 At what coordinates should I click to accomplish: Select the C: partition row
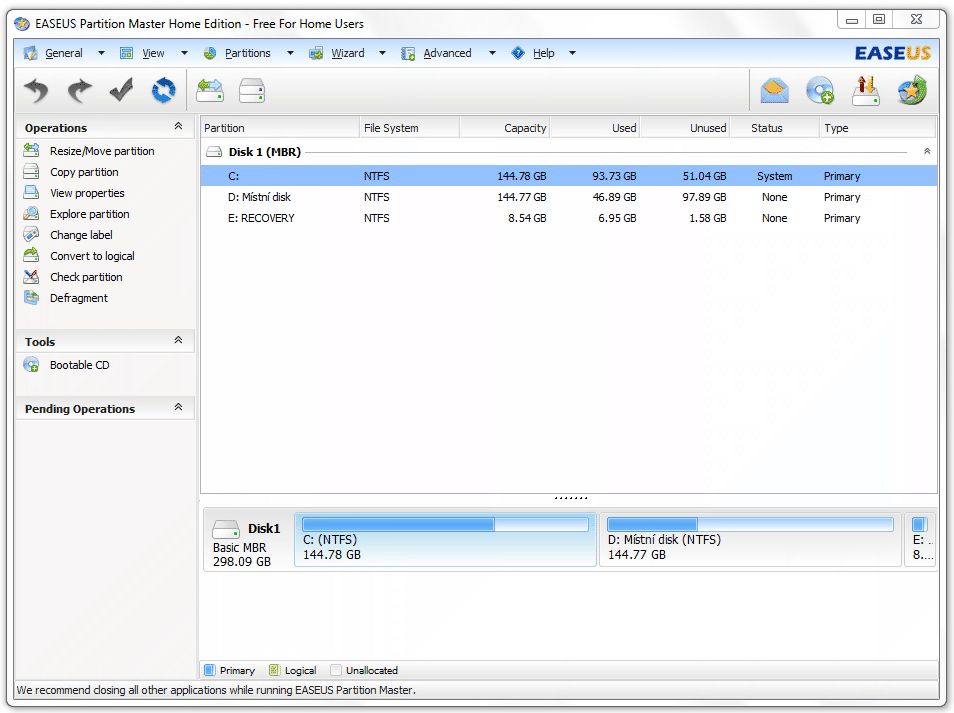click(569, 176)
